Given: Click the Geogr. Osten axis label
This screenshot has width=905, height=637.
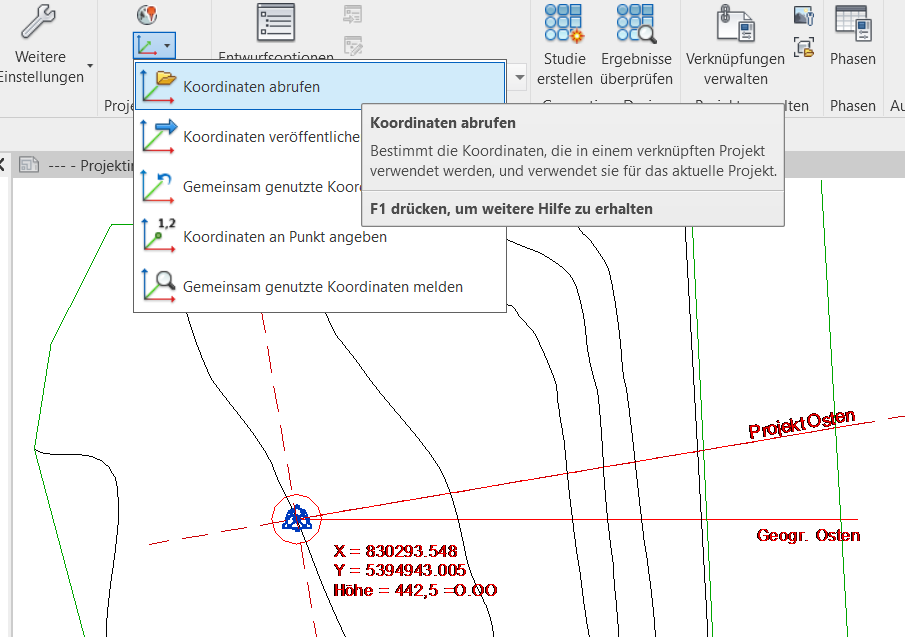Looking at the screenshot, I should click(807, 536).
